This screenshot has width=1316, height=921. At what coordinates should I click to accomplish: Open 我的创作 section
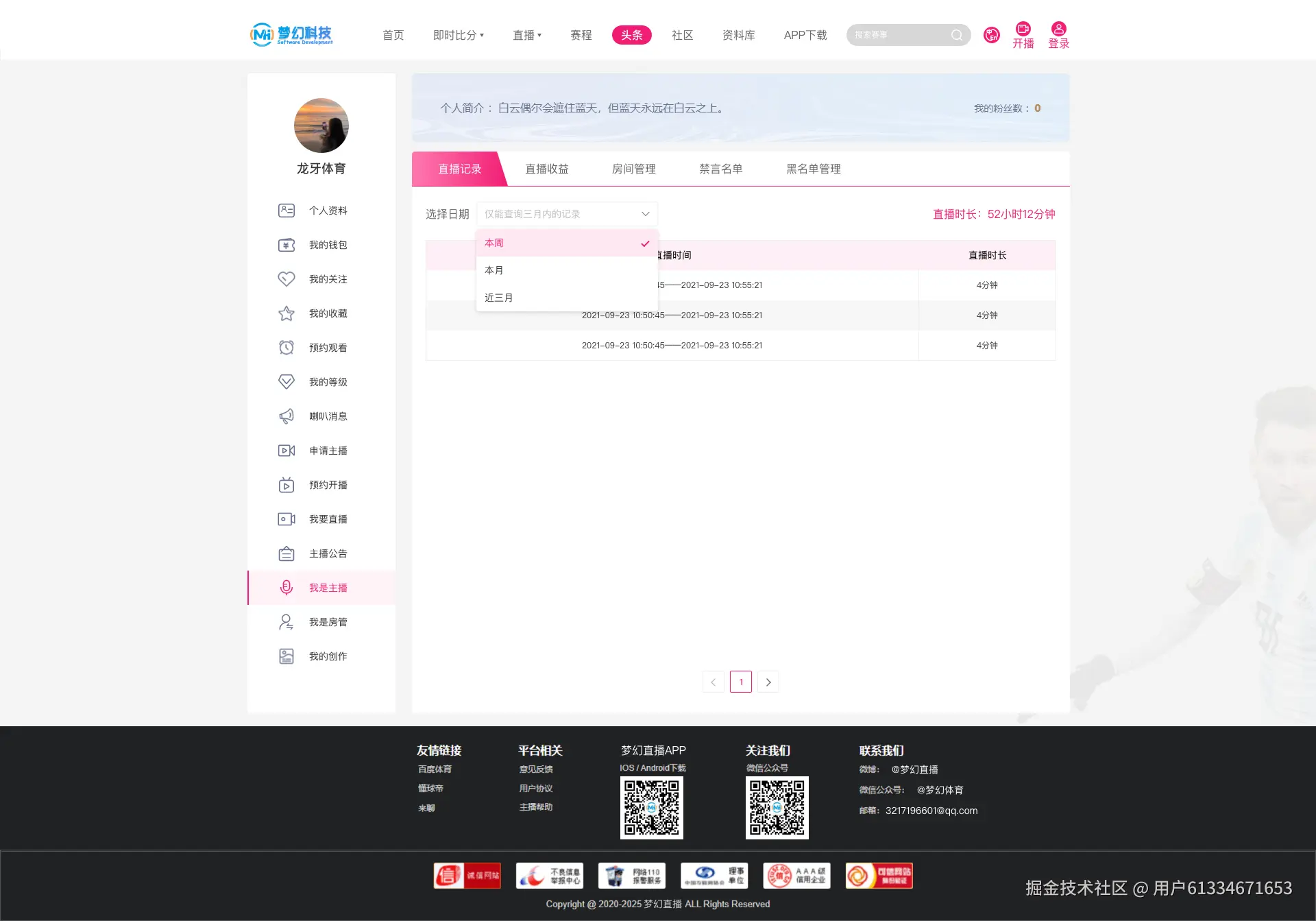point(287,656)
